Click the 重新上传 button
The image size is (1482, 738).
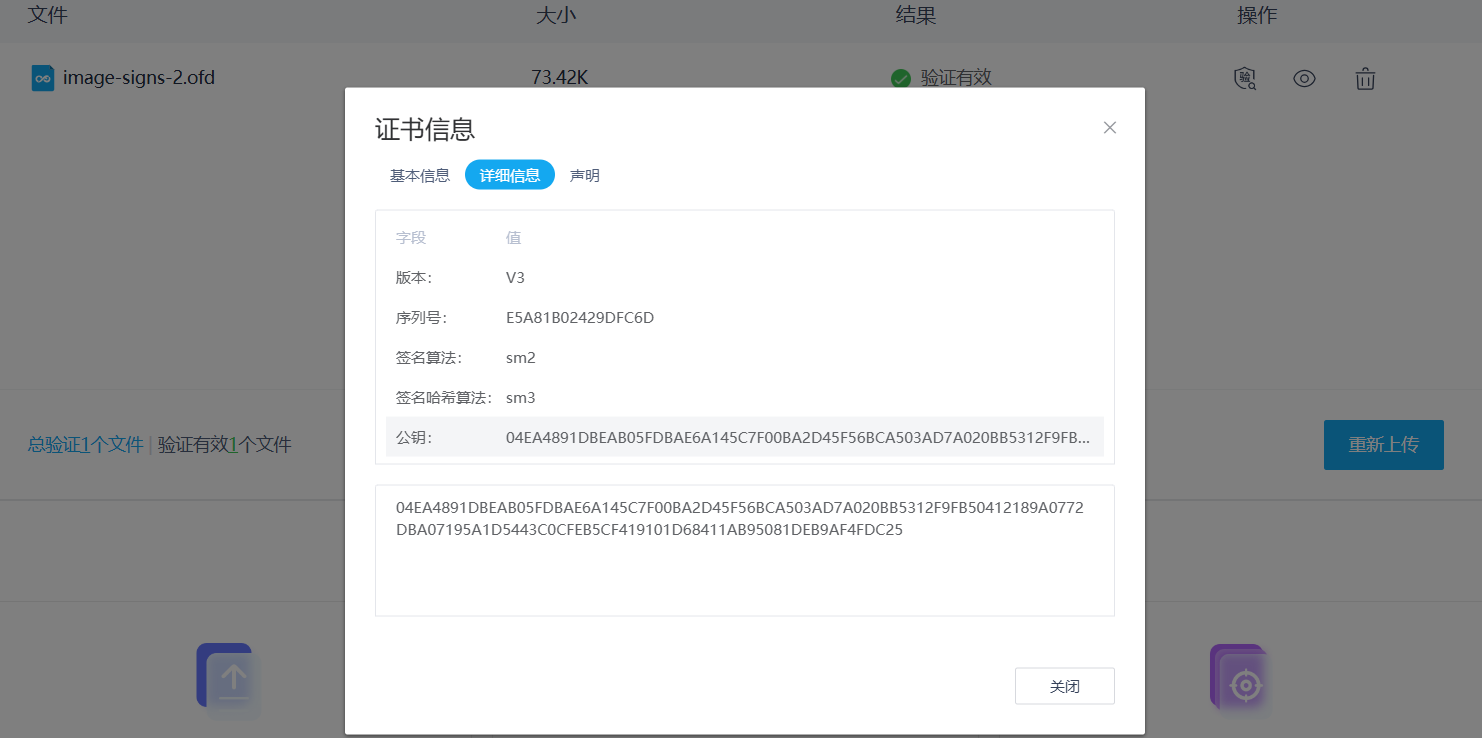[x=1383, y=445]
